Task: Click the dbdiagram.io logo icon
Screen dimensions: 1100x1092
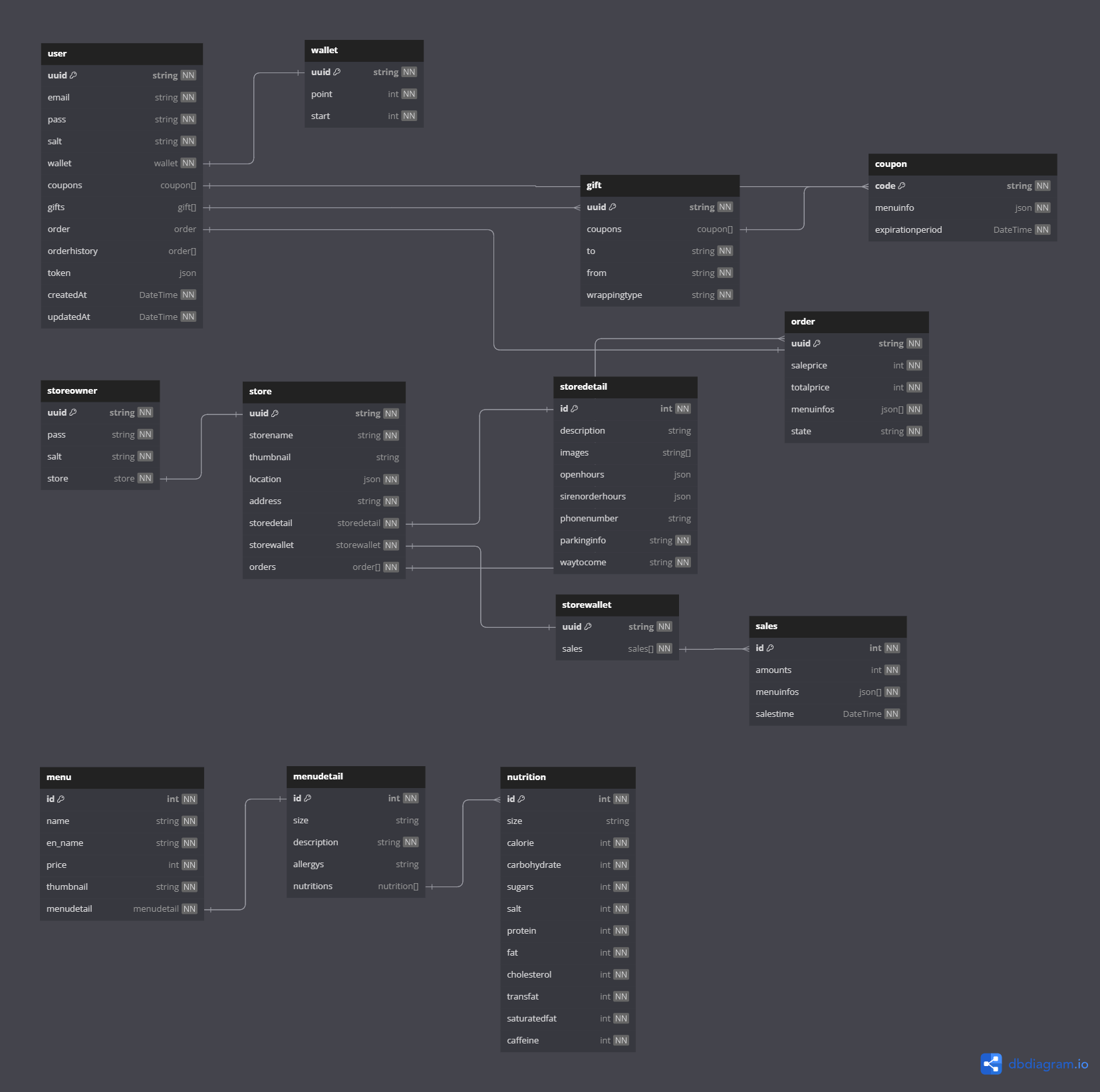Action: pyautogui.click(x=991, y=1063)
